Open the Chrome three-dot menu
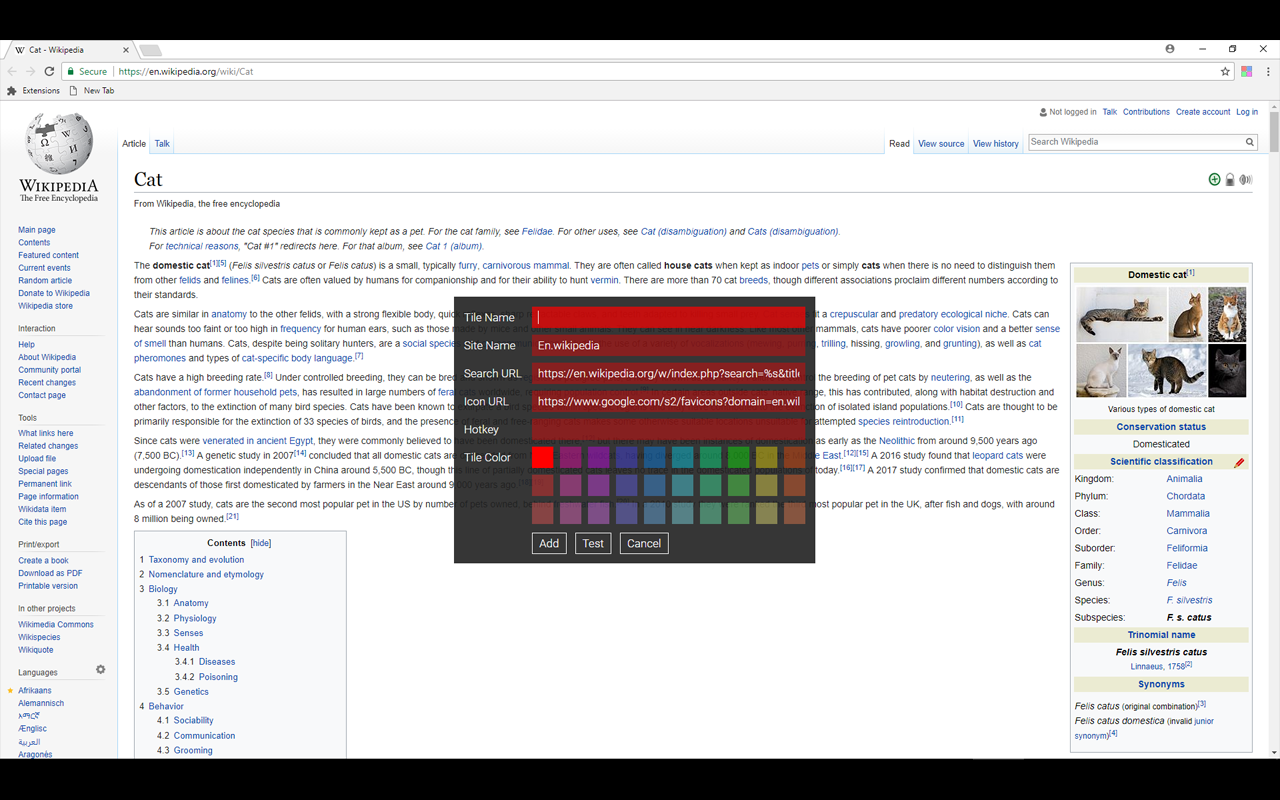 [1268, 71]
